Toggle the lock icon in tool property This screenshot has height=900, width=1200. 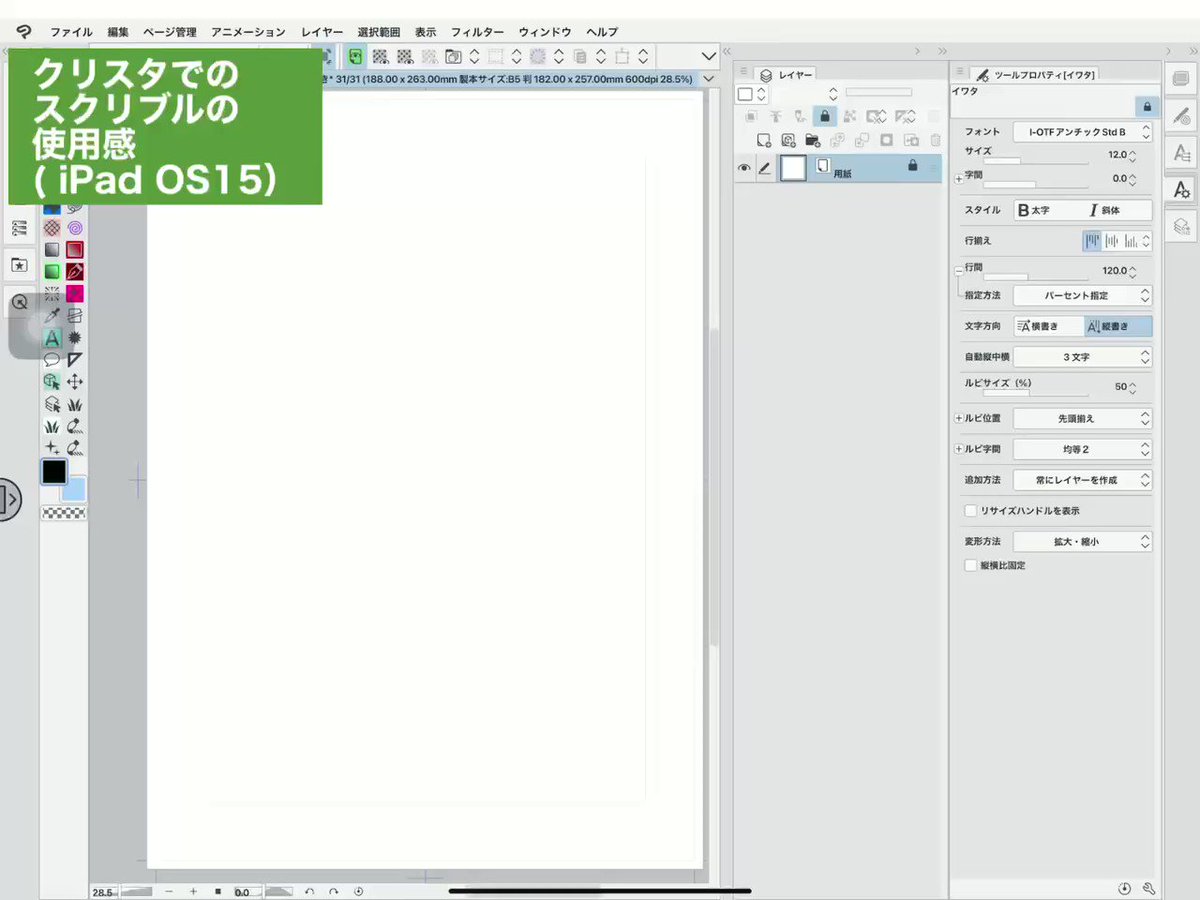pos(1146,105)
